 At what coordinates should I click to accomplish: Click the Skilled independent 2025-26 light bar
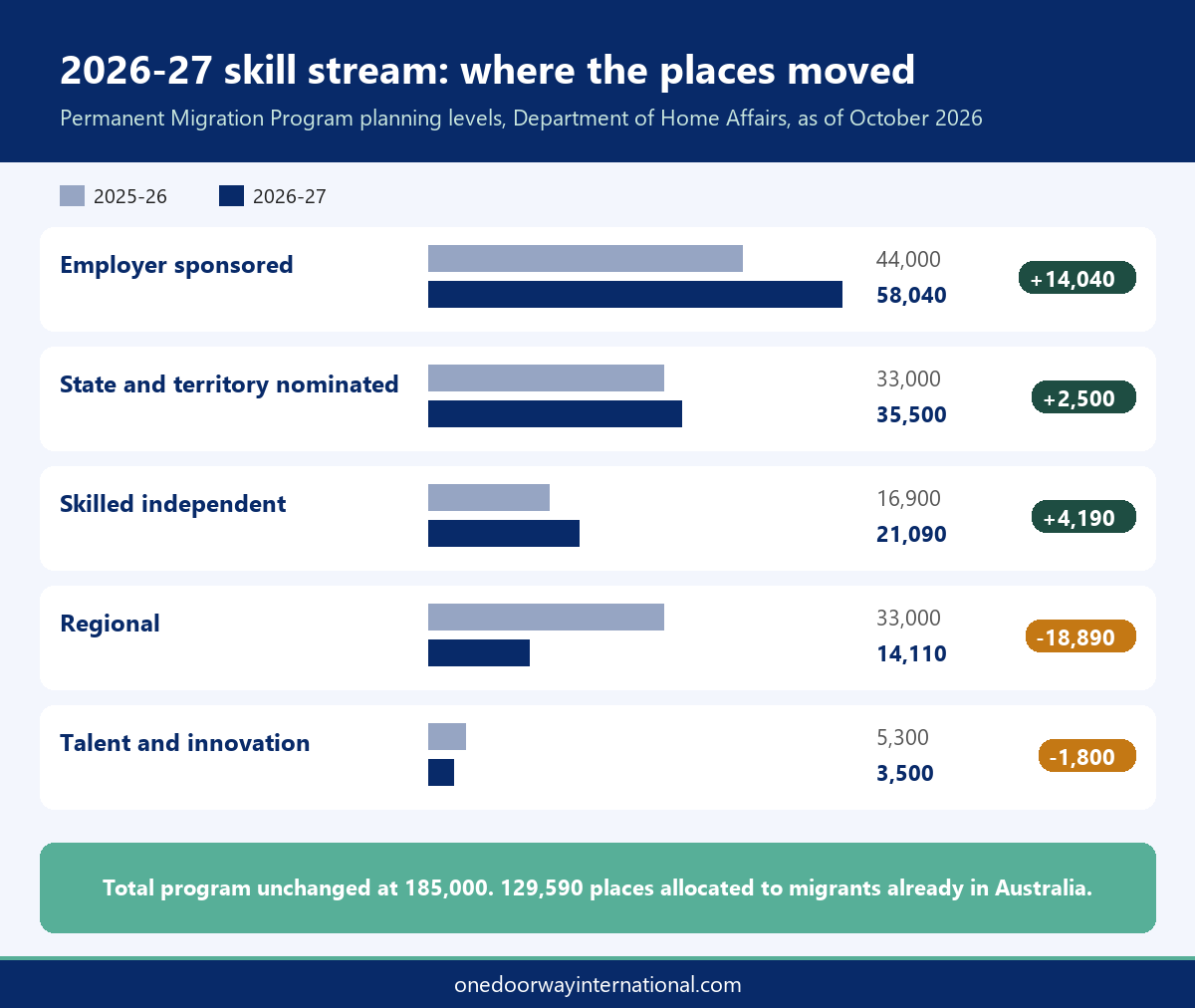(x=489, y=498)
